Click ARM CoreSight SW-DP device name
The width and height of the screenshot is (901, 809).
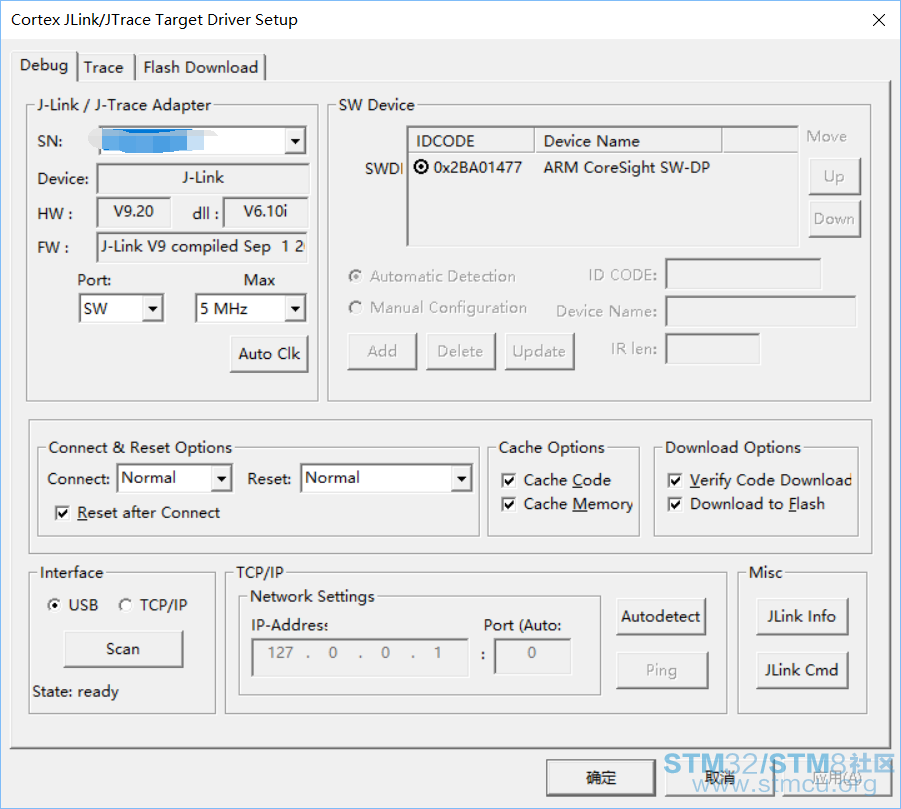[626, 167]
